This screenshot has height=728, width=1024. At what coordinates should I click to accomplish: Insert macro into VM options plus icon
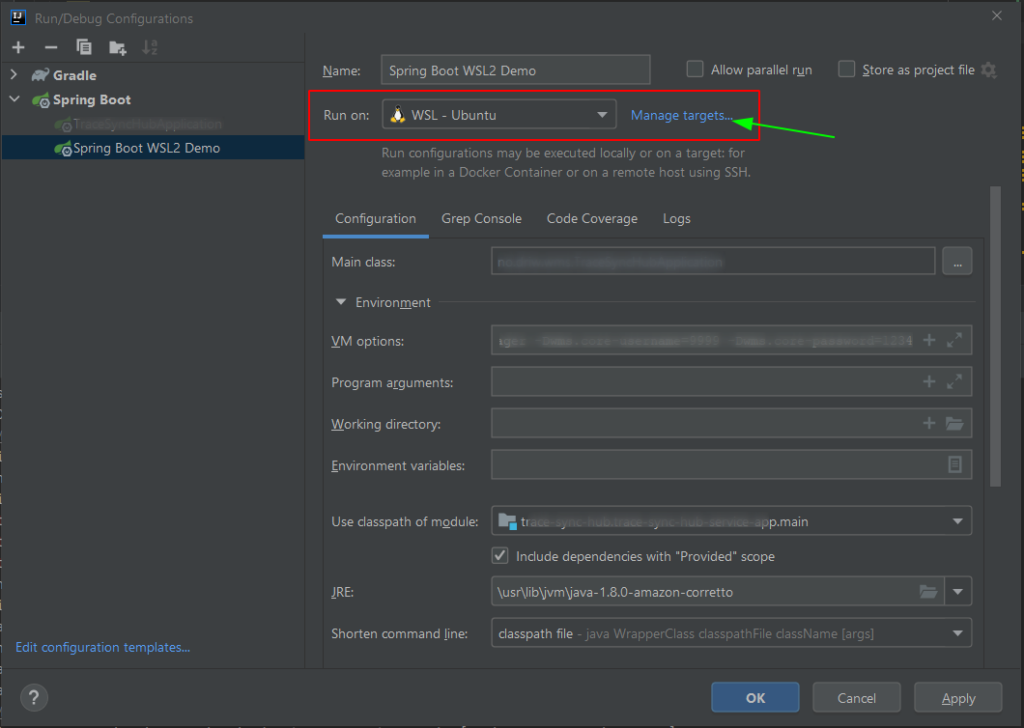[x=929, y=340]
